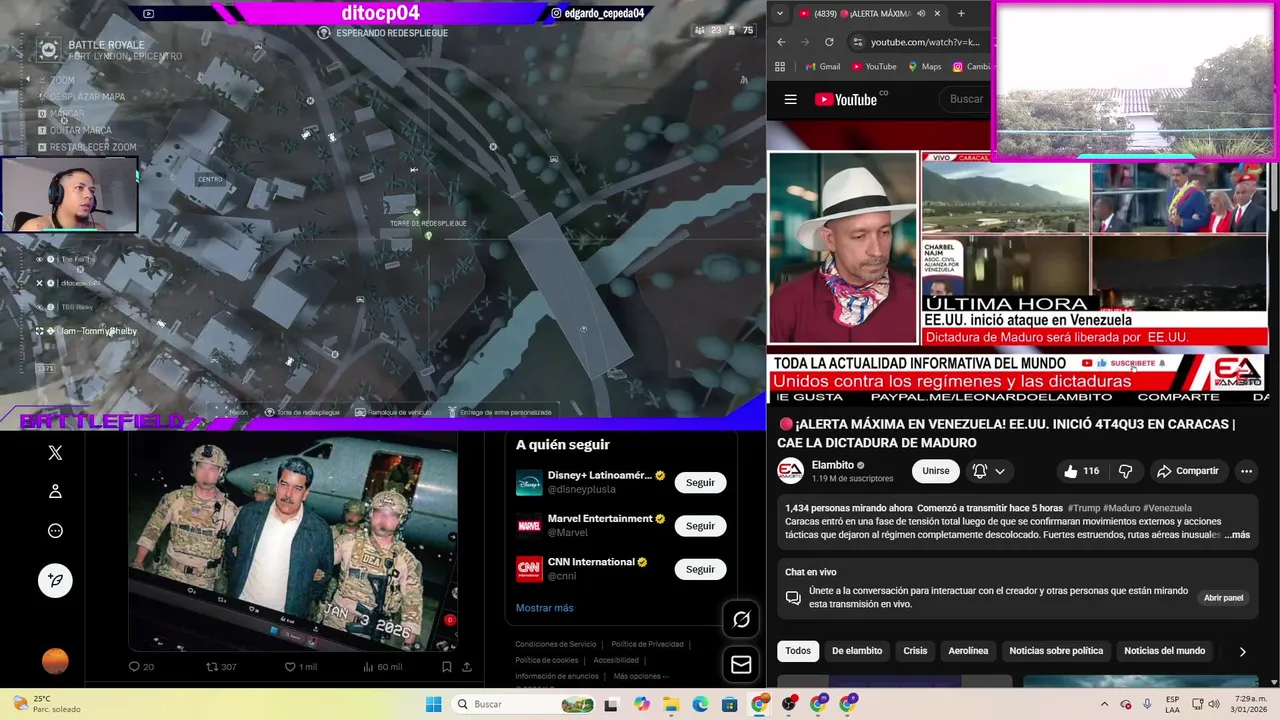Open the post image on X
The height and width of the screenshot is (720, 1280).
coord(293,541)
